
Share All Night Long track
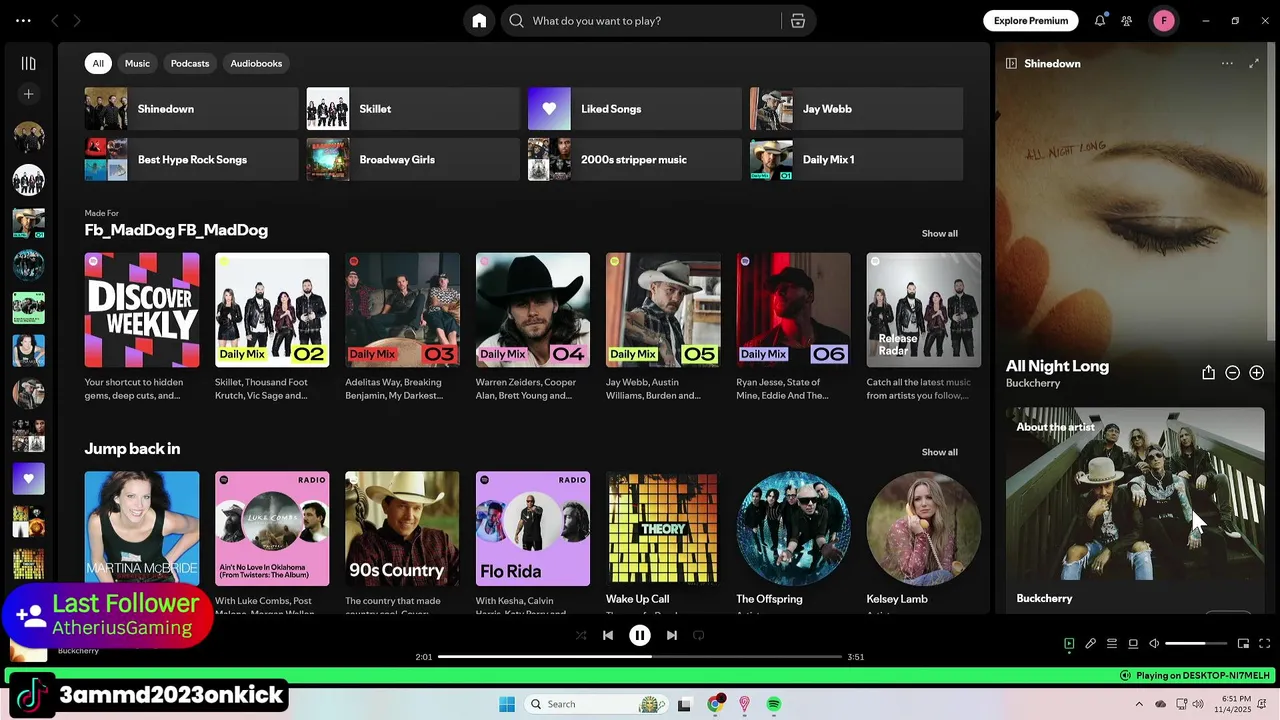pos(1208,373)
